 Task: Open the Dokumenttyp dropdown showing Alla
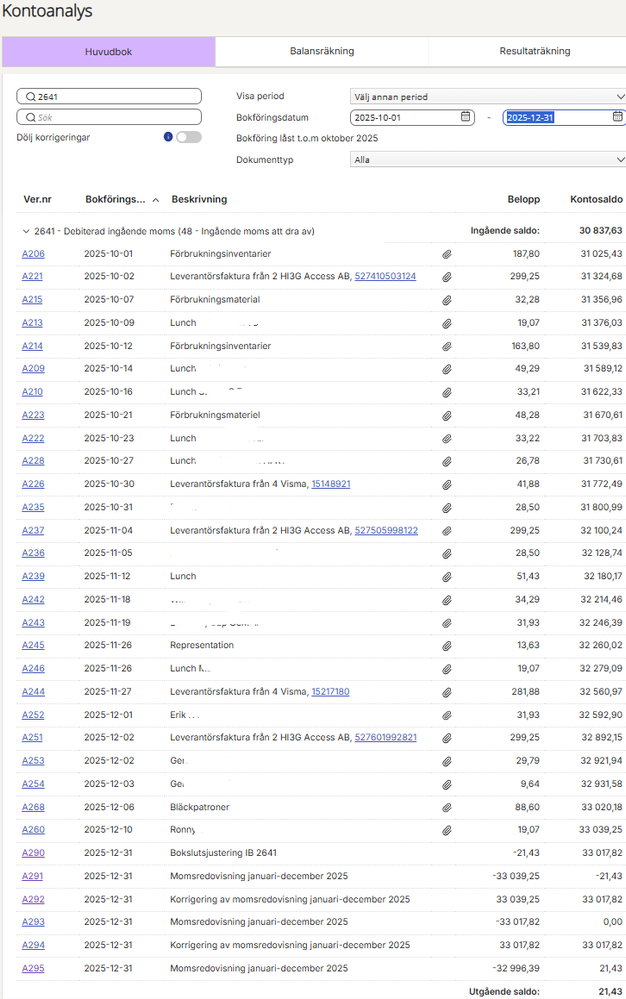tap(488, 159)
